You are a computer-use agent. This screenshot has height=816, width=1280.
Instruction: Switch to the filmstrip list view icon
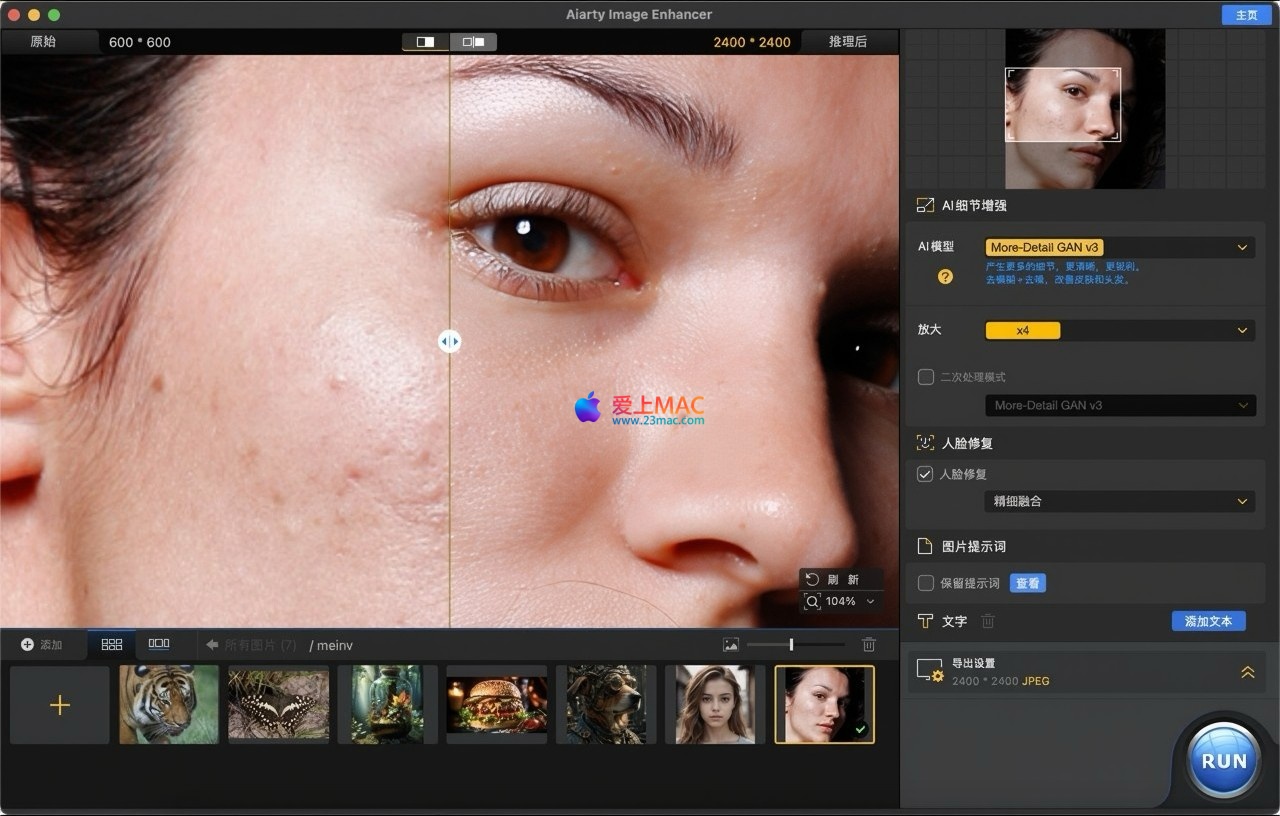159,644
